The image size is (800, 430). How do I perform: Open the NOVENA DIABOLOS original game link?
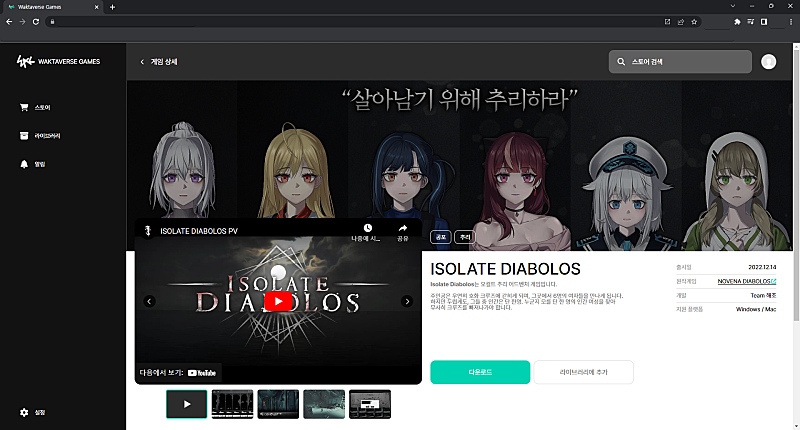tap(746, 281)
